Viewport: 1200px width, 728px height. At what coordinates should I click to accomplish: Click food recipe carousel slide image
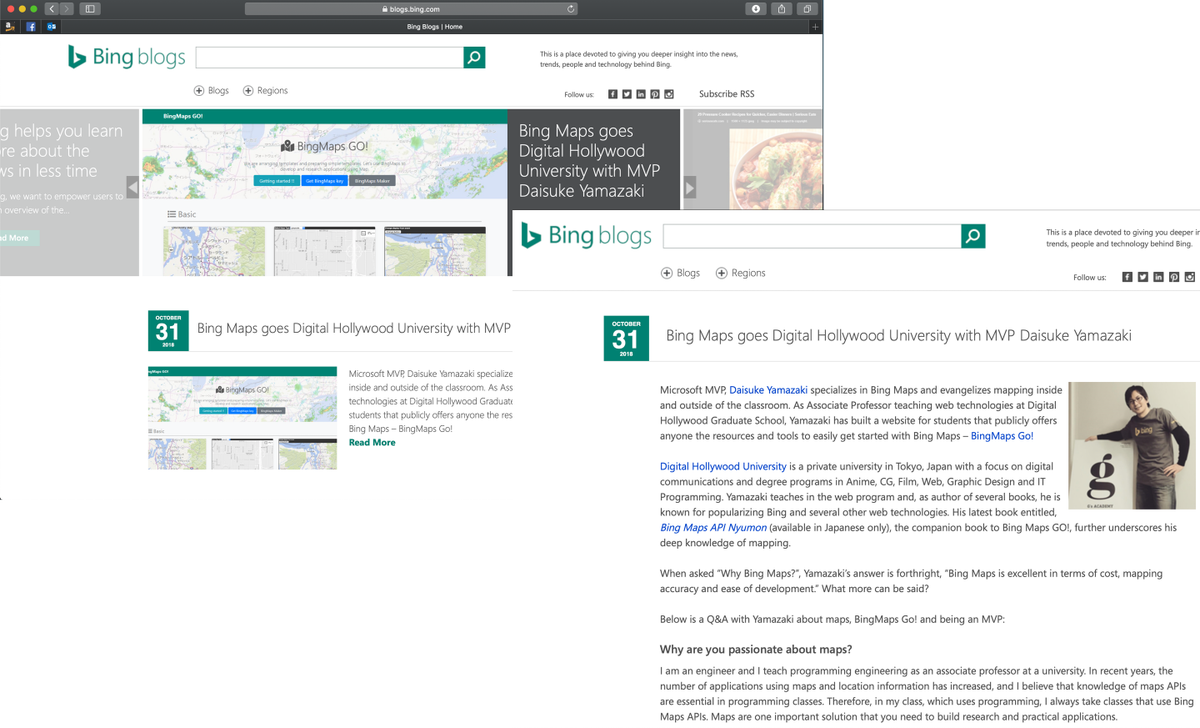[753, 159]
